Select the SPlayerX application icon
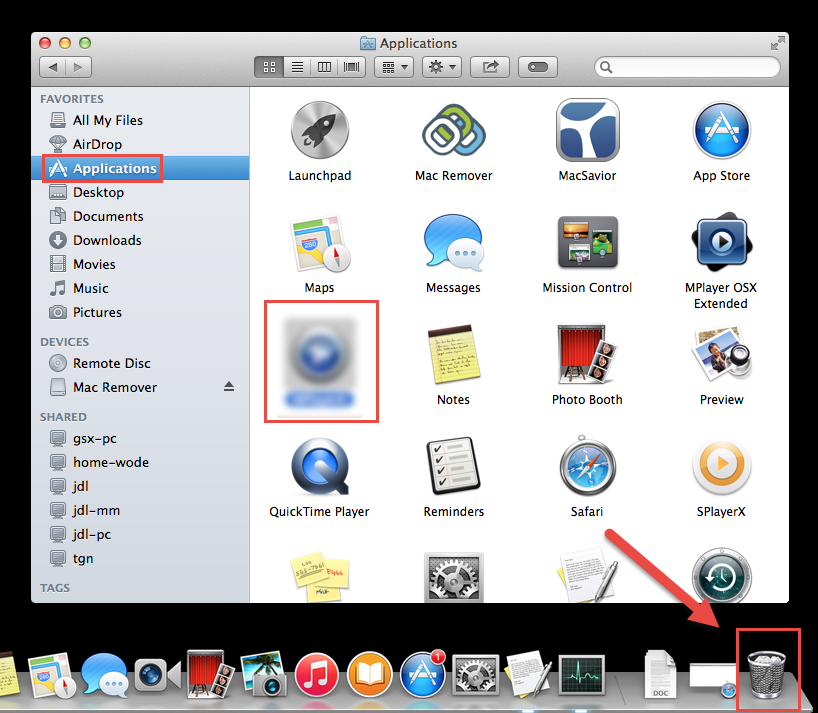Screen dimensions: 818x713 click(x=721, y=467)
